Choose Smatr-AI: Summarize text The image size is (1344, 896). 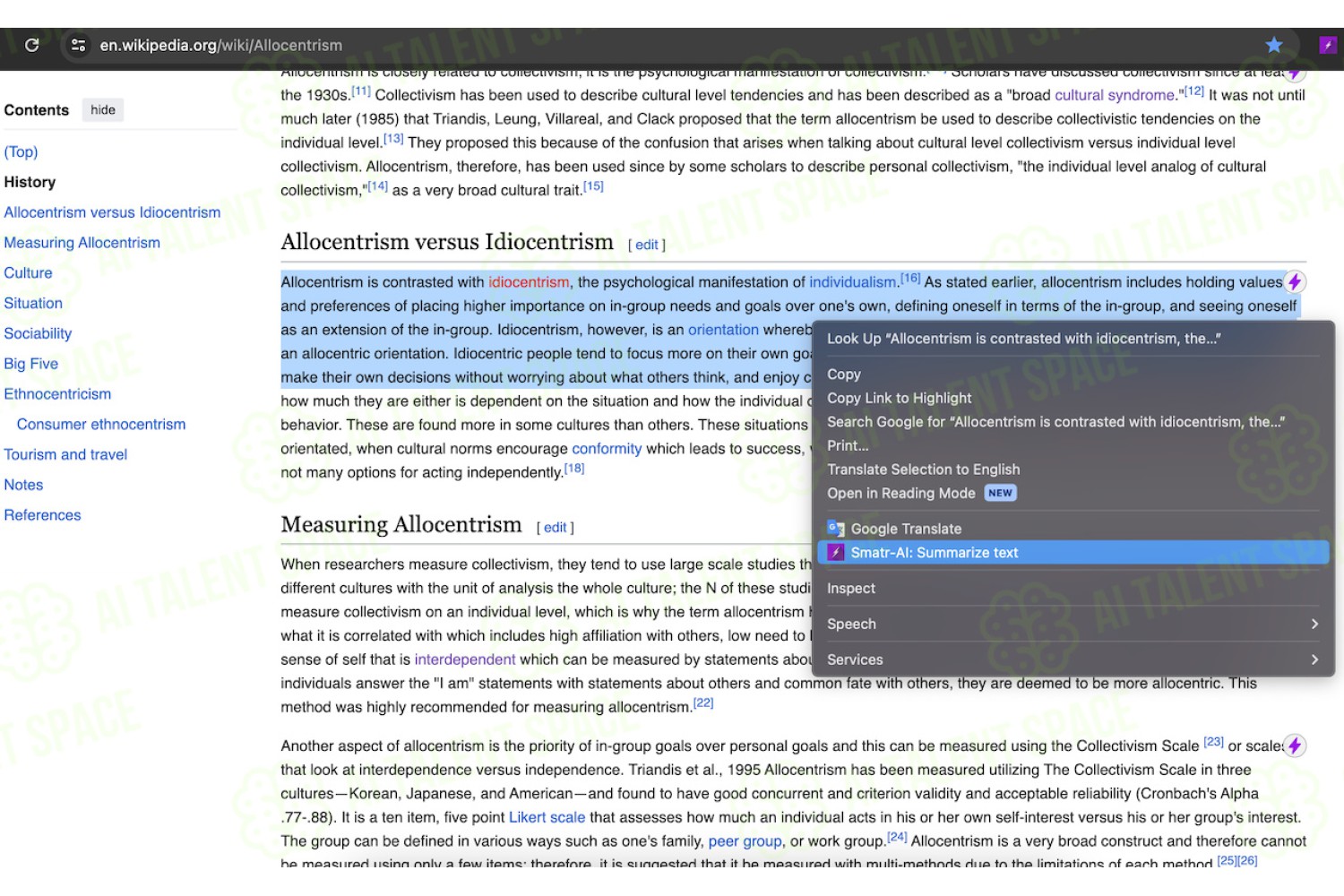pyautogui.click(x=1073, y=553)
